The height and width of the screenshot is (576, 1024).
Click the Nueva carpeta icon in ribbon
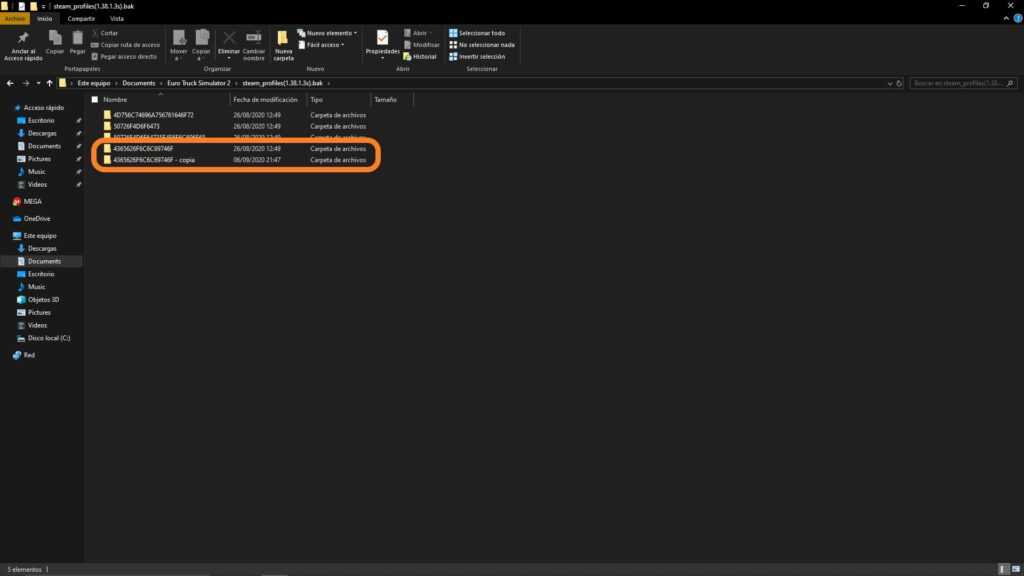coord(283,40)
